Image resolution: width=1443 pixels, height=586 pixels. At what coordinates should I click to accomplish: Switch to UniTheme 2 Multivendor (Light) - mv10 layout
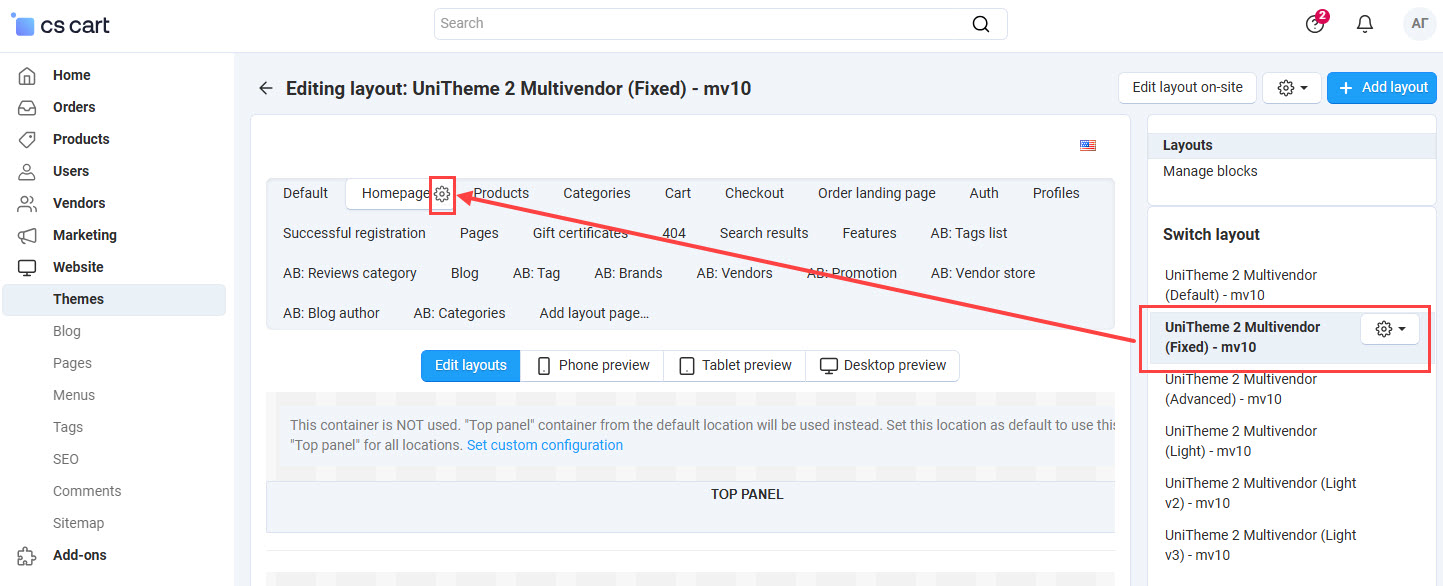[1241, 441]
